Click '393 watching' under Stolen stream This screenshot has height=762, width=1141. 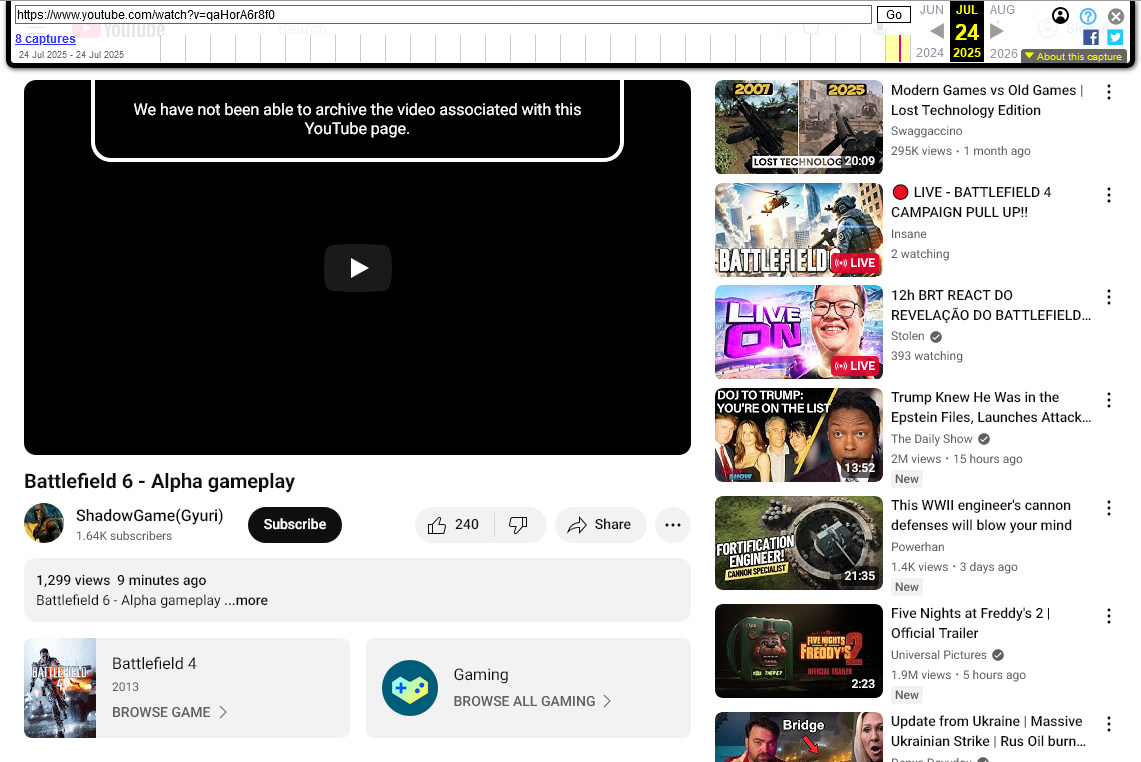926,356
